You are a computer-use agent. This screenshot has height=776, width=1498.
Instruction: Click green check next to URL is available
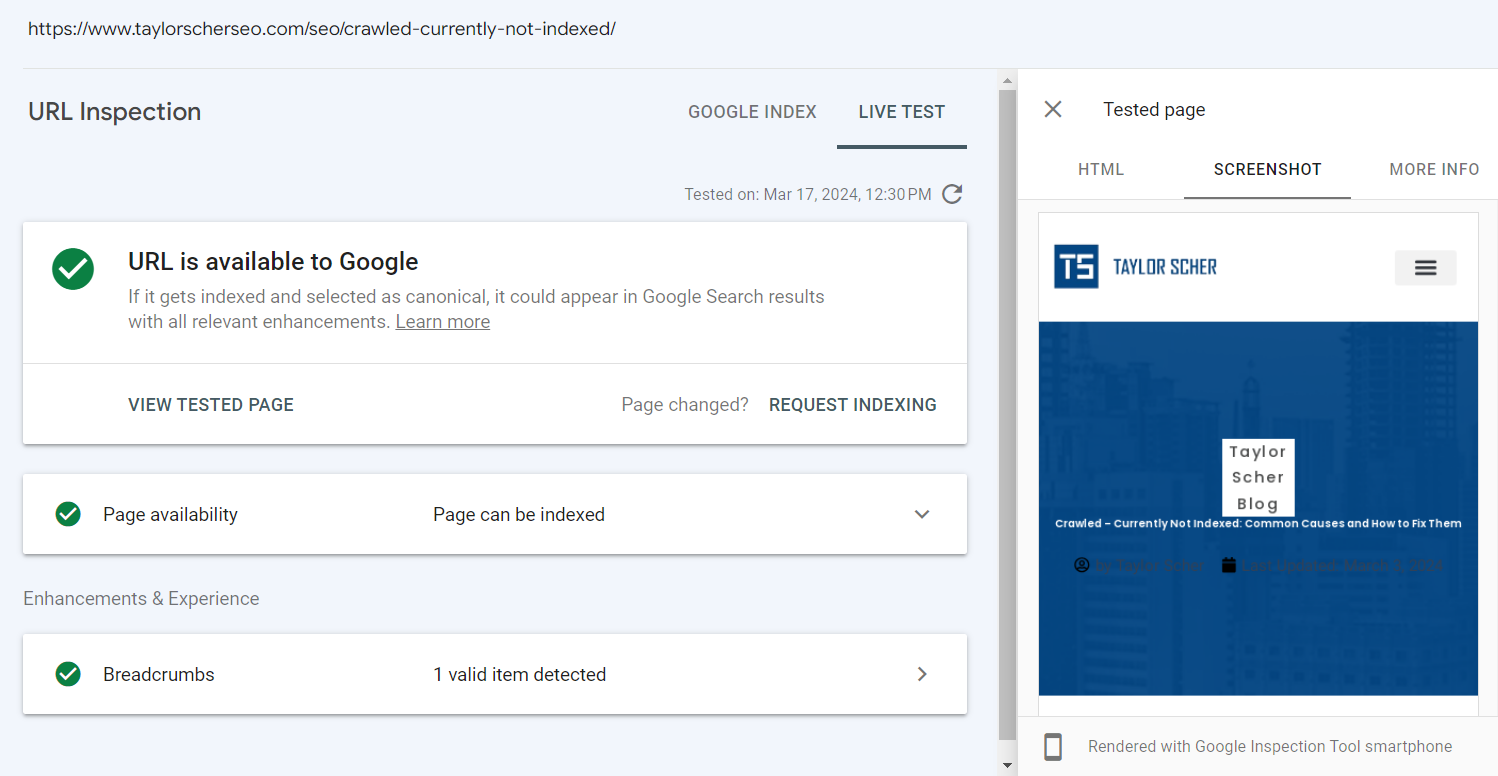click(x=73, y=269)
